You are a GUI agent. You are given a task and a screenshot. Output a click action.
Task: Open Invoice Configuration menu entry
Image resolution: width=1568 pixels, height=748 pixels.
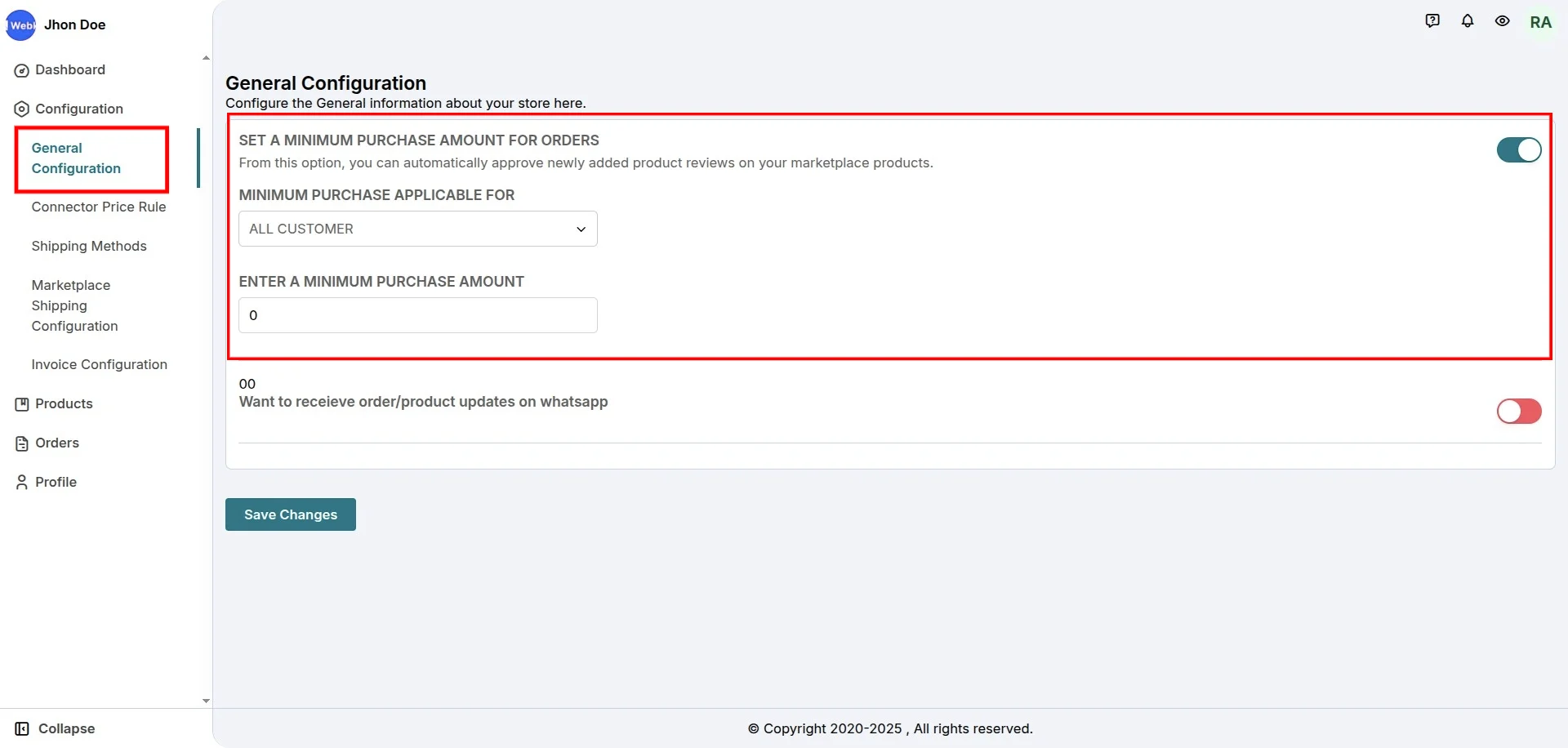click(x=99, y=364)
